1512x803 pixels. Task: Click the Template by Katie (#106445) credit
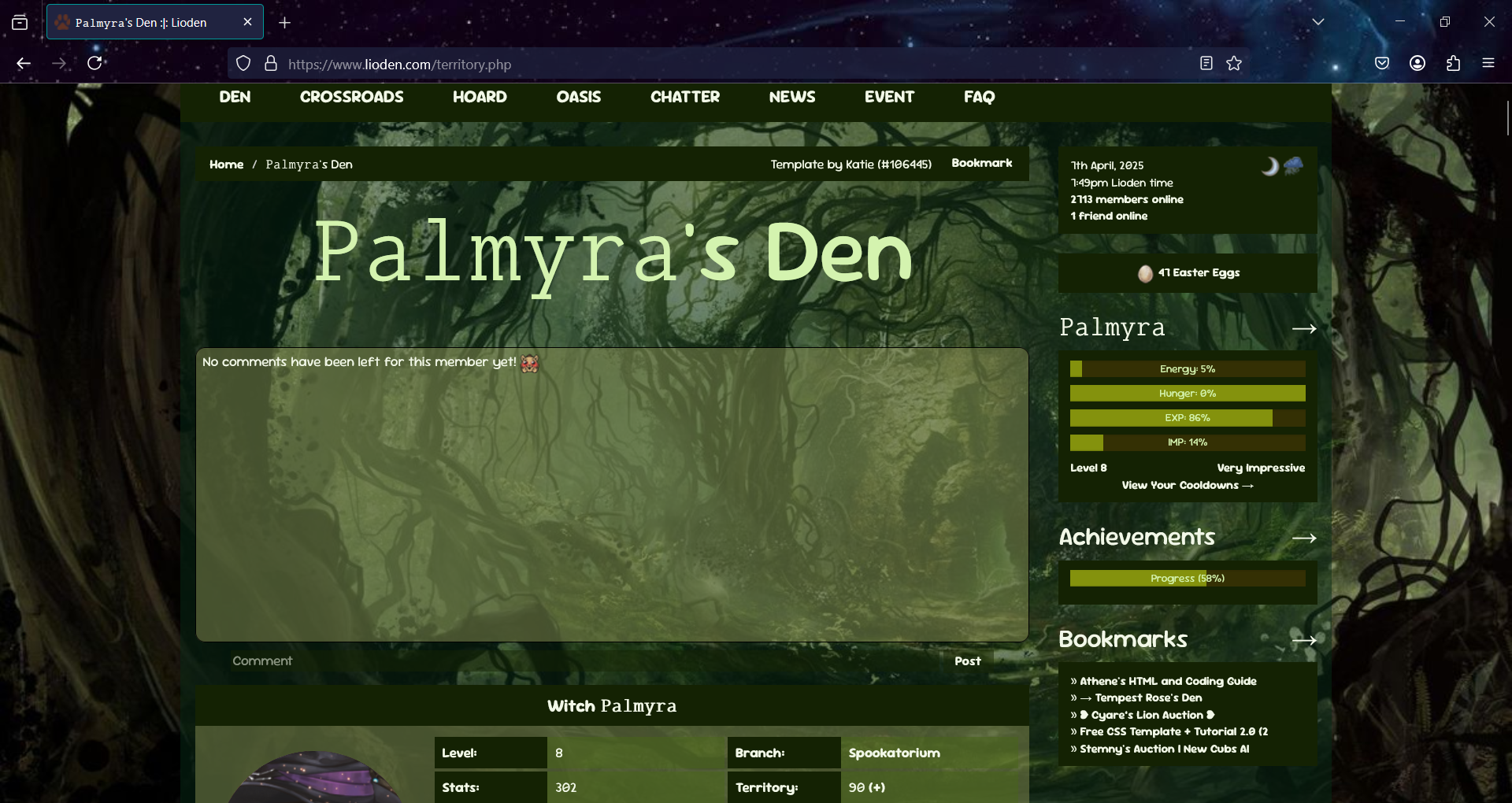[851, 165]
